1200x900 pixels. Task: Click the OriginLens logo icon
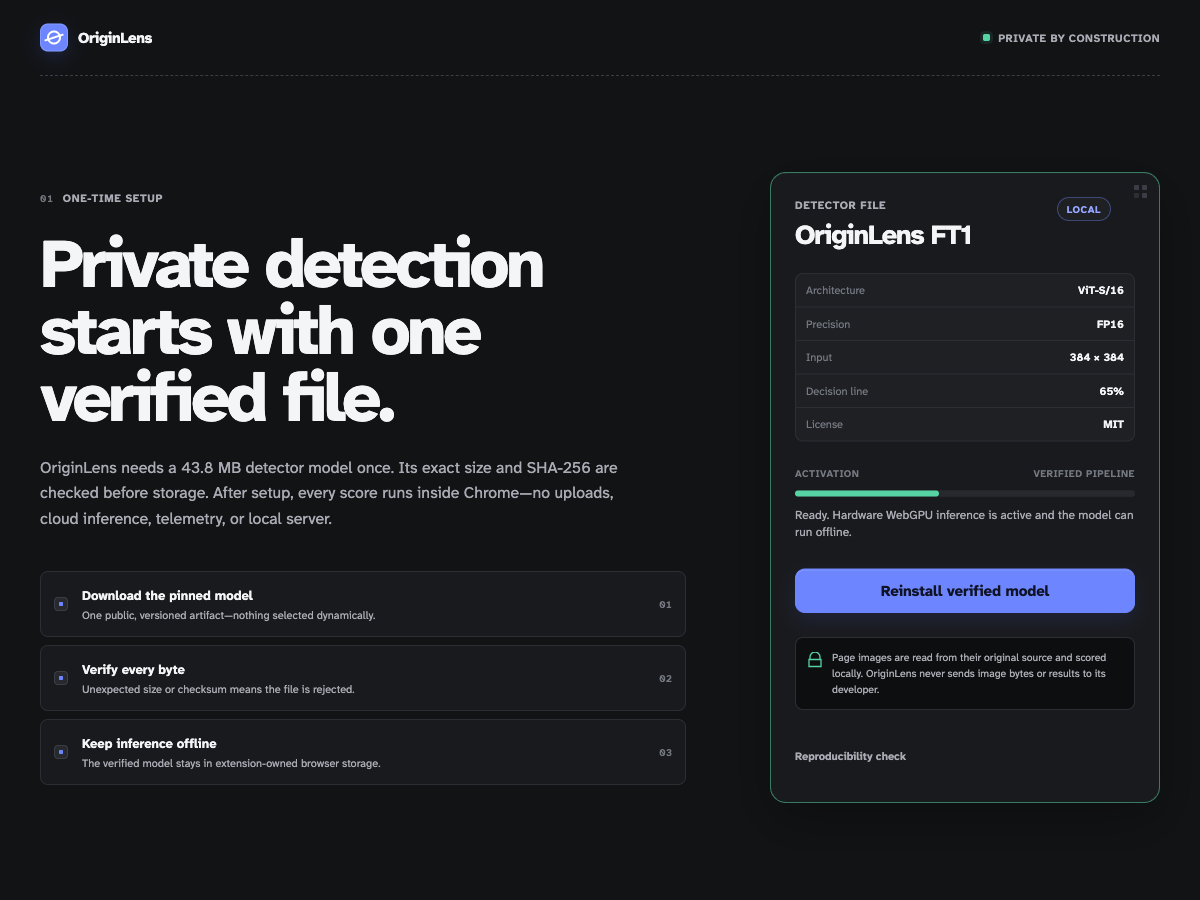click(x=54, y=38)
